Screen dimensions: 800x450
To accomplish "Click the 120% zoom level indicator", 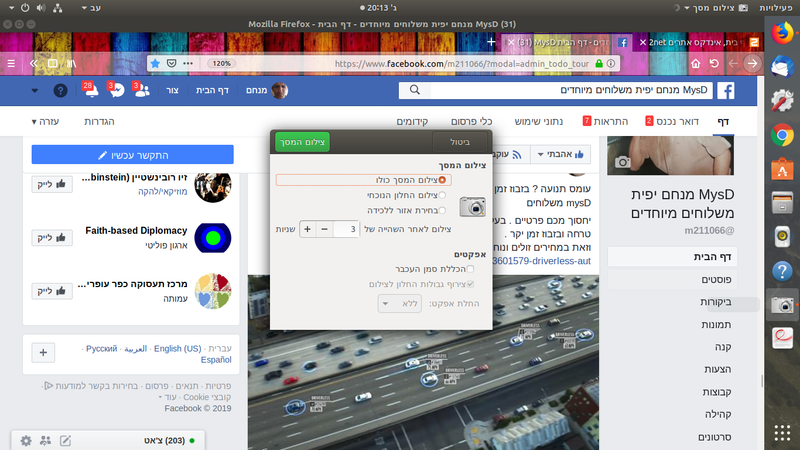I will pyautogui.click(x=221, y=63).
